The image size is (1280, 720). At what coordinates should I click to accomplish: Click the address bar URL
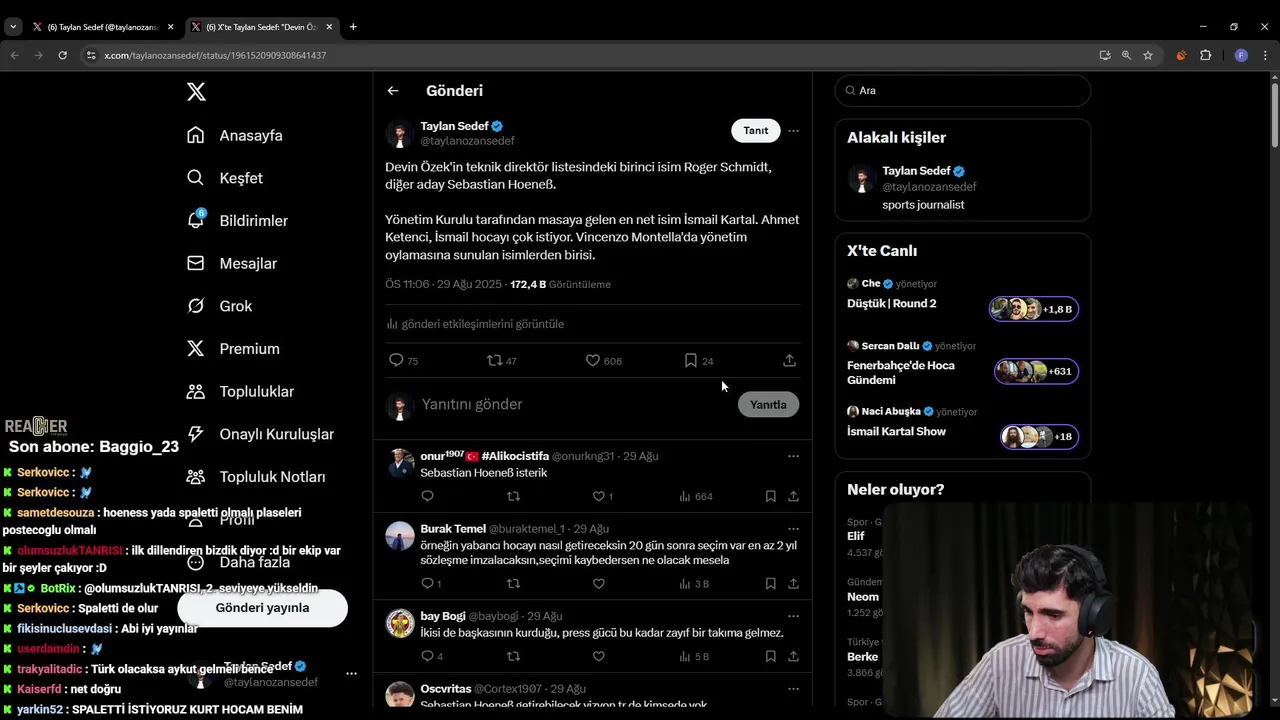(x=215, y=55)
